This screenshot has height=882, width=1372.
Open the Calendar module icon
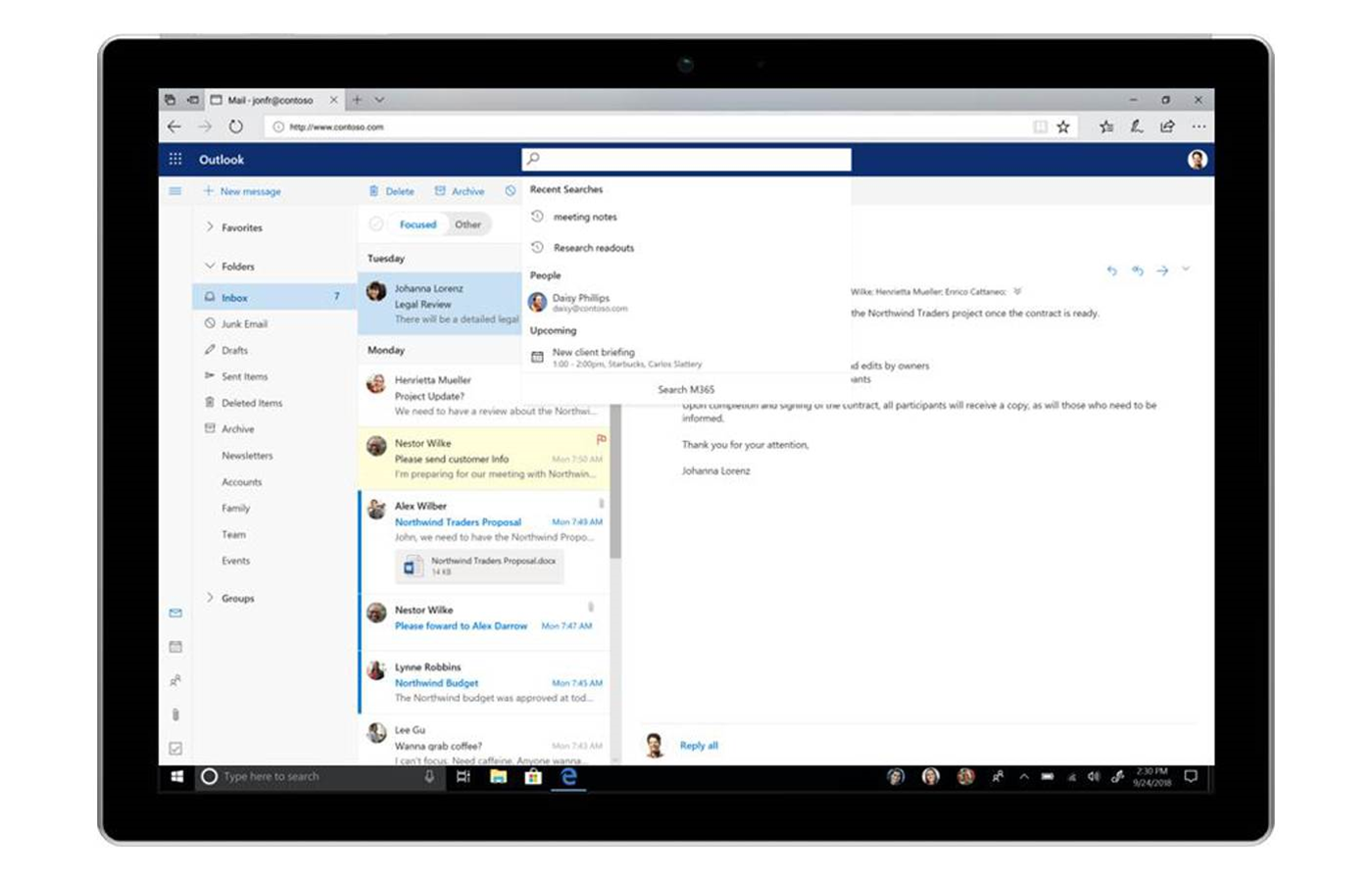click(x=175, y=647)
